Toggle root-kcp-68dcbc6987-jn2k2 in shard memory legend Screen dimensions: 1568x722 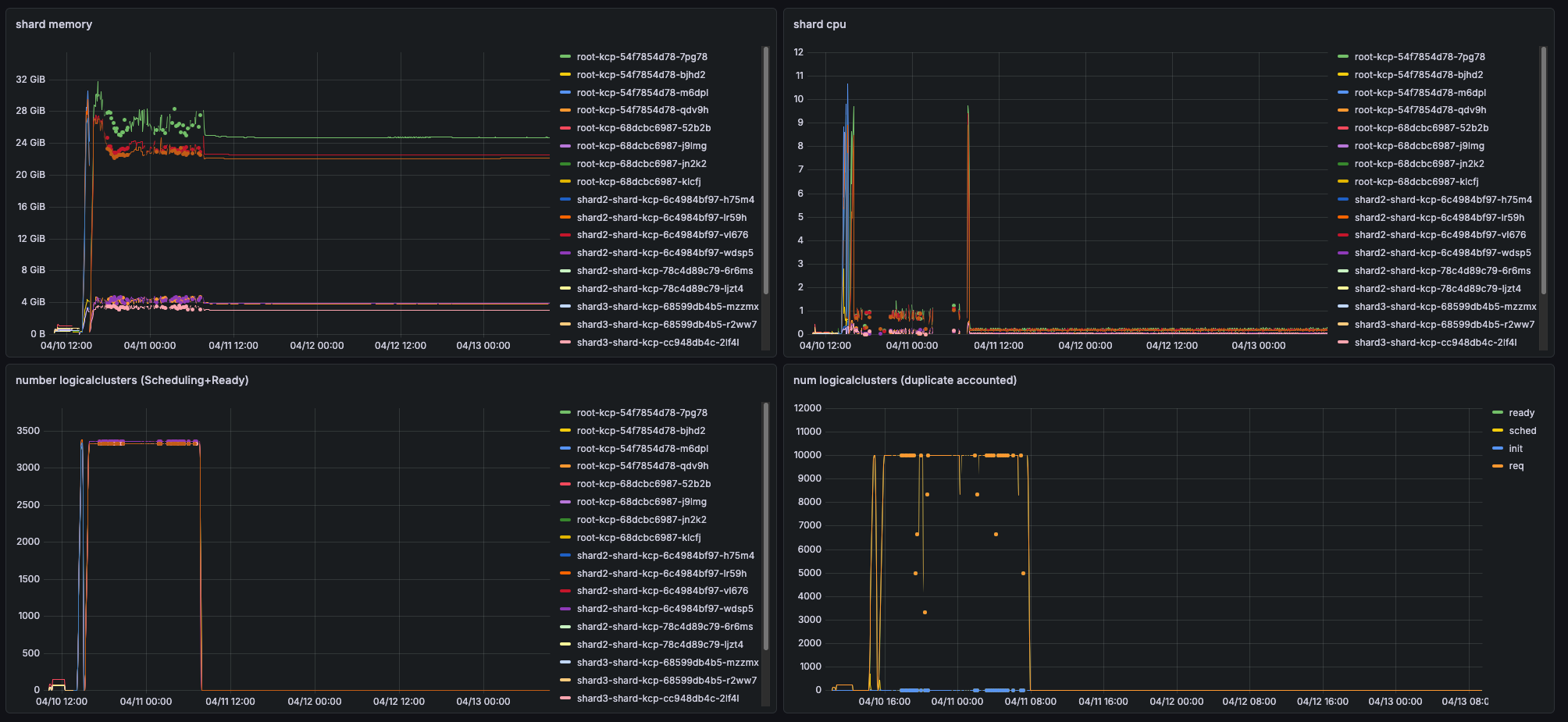pyautogui.click(x=642, y=164)
